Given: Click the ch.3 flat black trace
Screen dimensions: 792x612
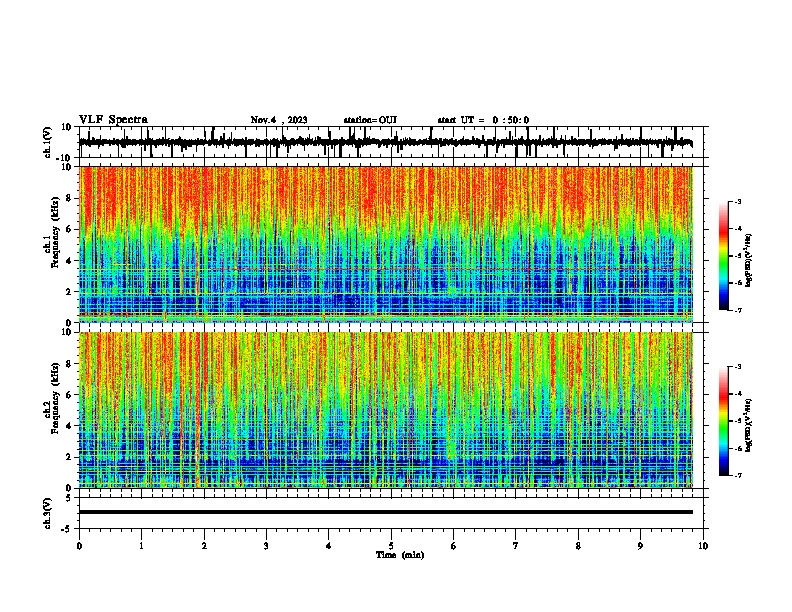Looking at the screenshot, I should [386, 512].
